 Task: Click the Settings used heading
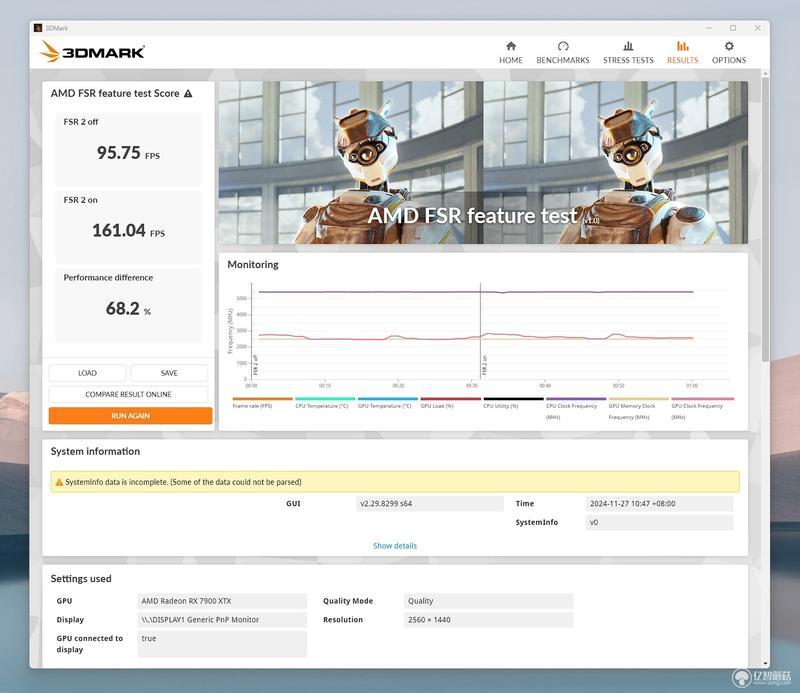(81, 579)
